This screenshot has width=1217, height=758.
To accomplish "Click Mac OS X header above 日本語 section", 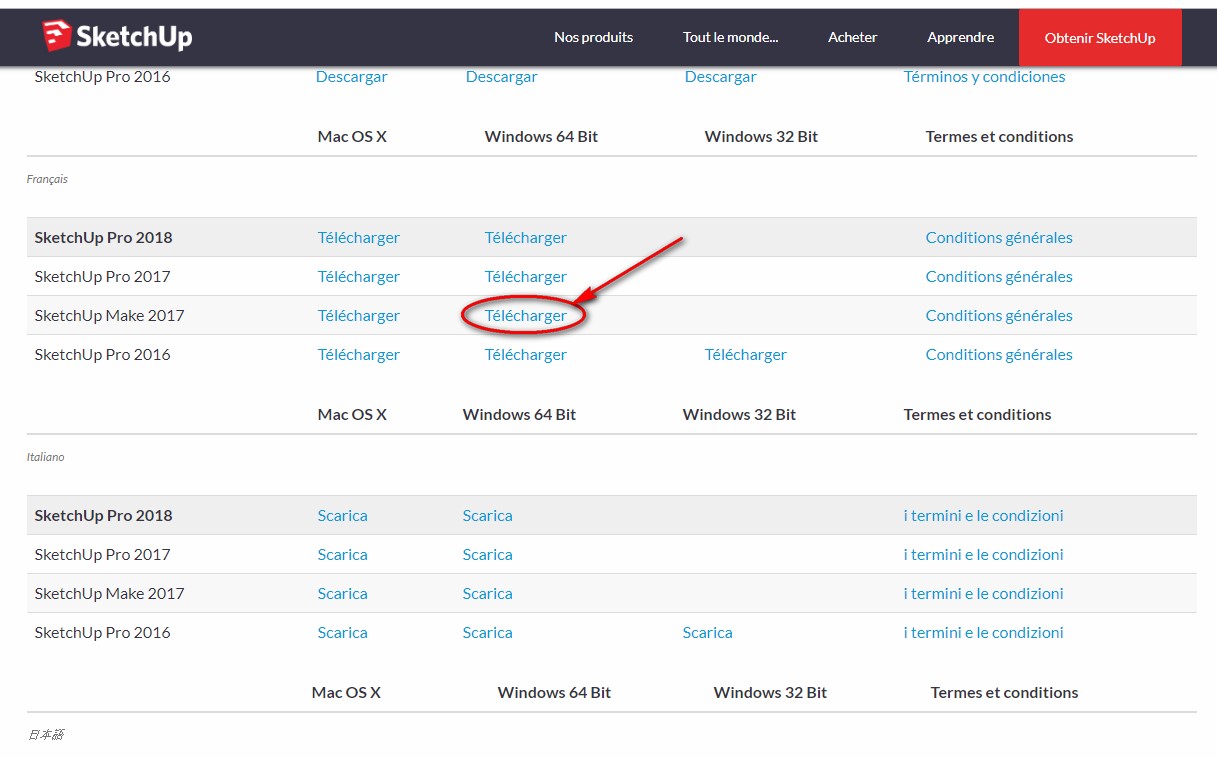I will pyautogui.click(x=346, y=693).
